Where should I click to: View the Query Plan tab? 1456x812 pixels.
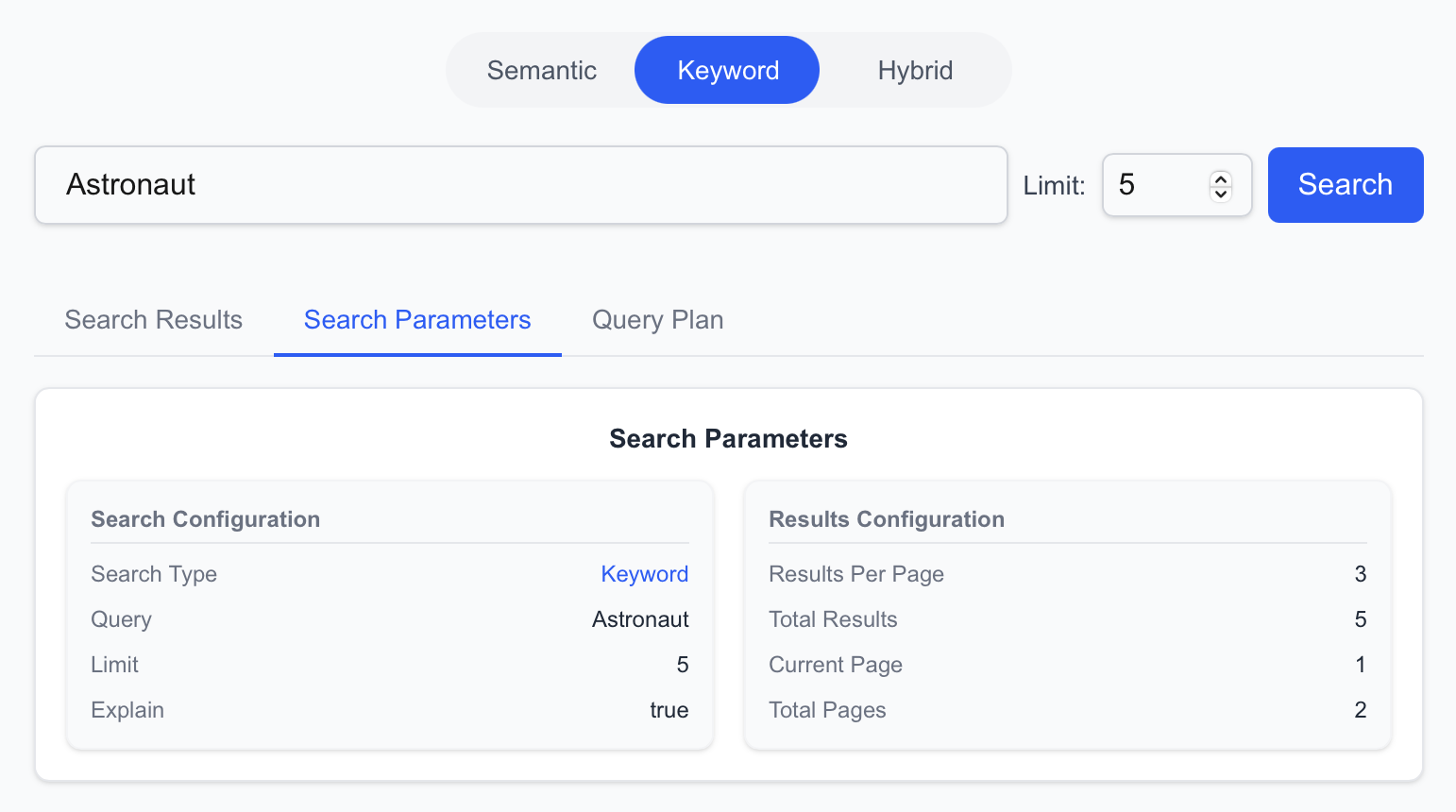tap(657, 319)
